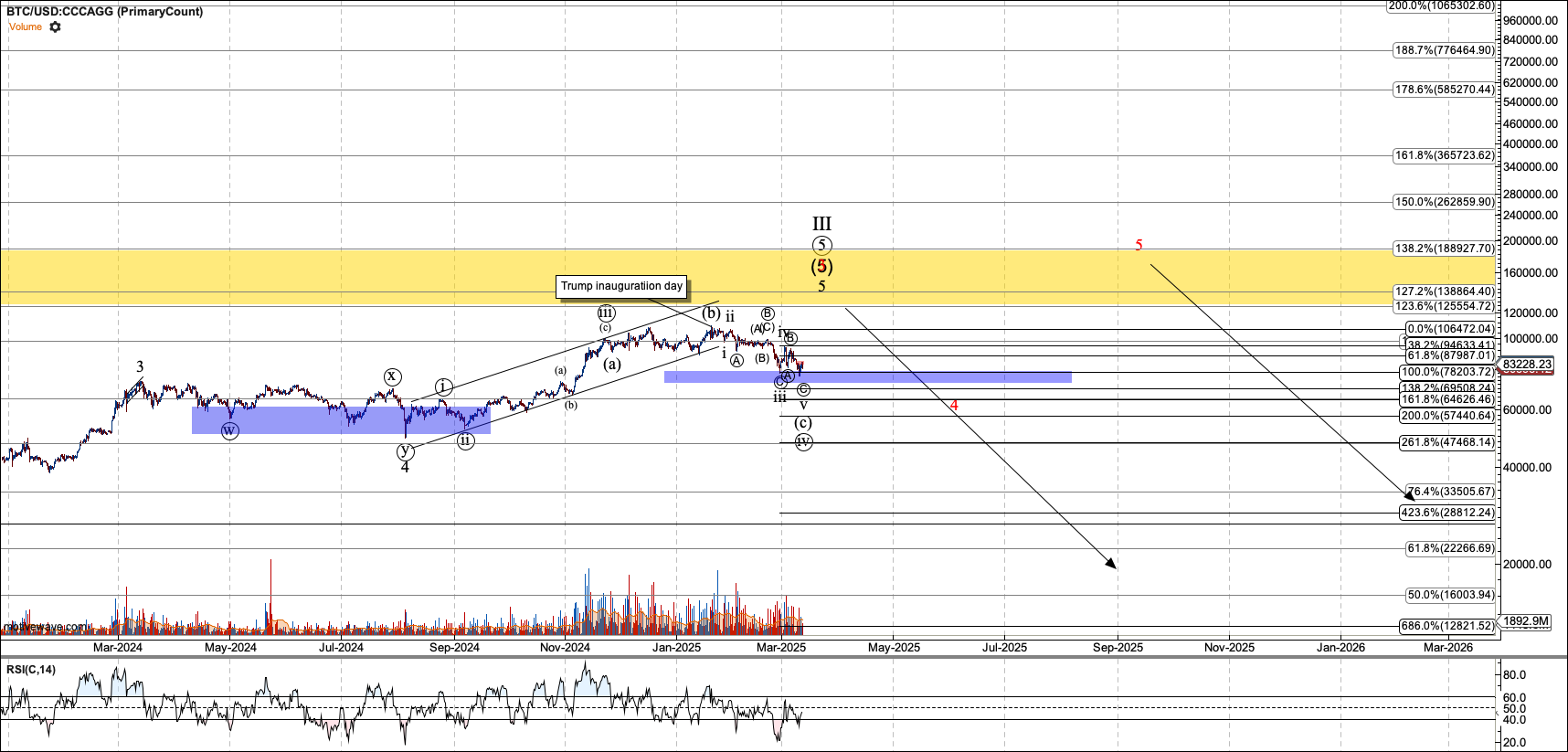Click the circled x wave label
1568x752 pixels.
[x=392, y=376]
